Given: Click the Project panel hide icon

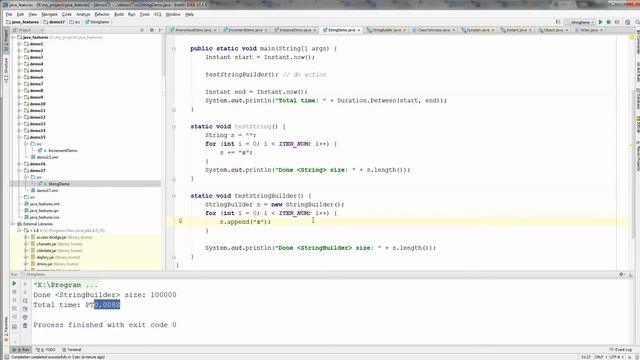Looking at the screenshot, I should pos(160,30).
